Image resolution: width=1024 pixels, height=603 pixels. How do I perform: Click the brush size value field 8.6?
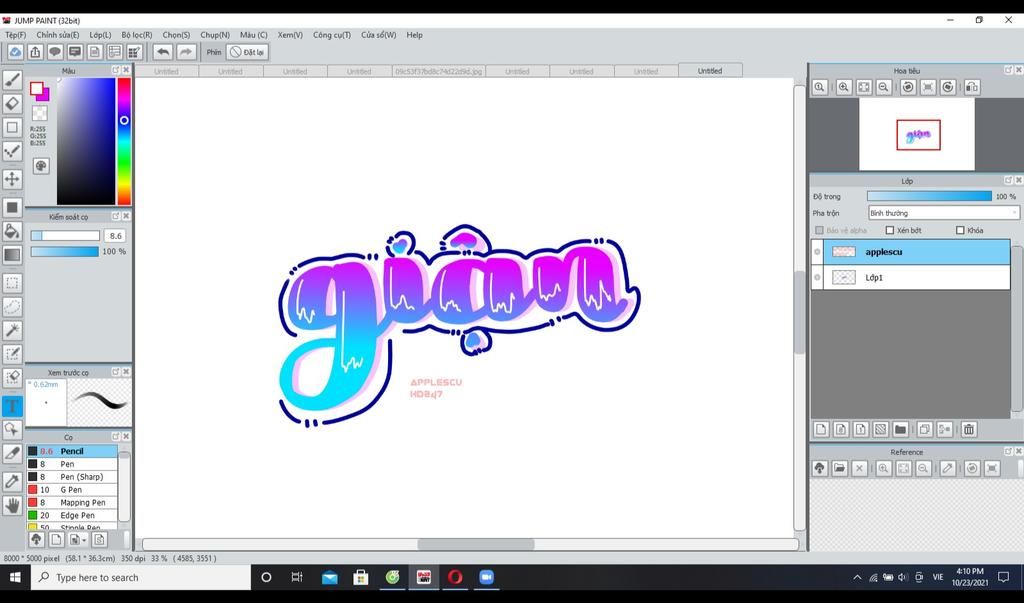coord(116,235)
